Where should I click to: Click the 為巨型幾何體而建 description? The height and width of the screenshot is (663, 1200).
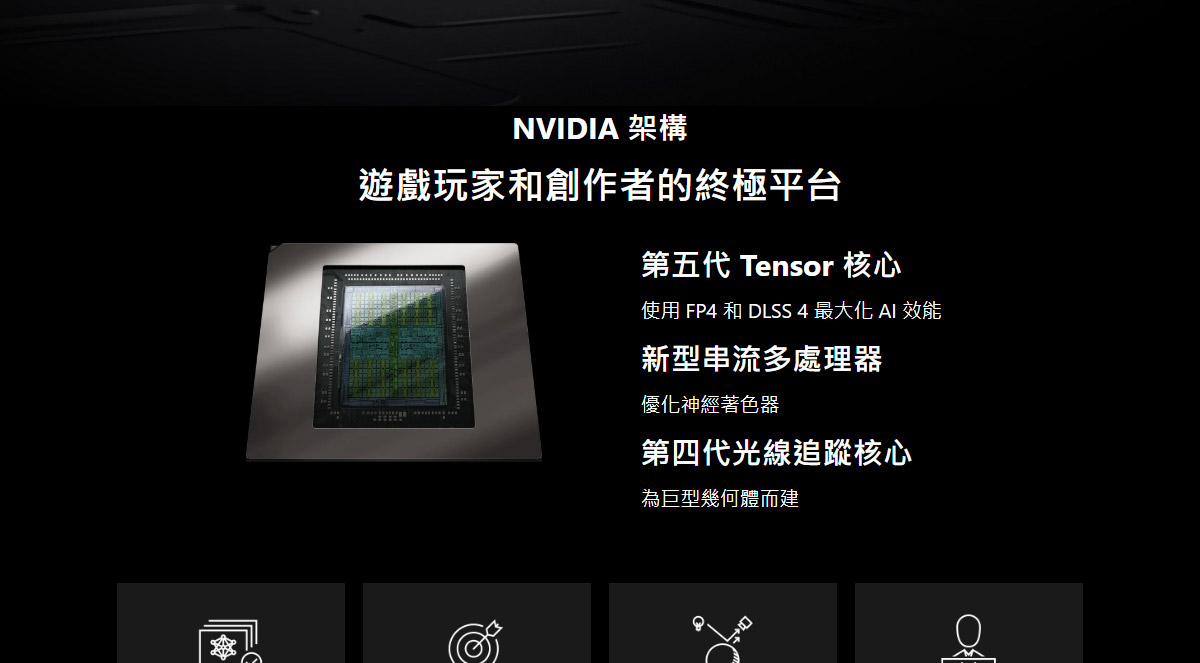[720, 498]
